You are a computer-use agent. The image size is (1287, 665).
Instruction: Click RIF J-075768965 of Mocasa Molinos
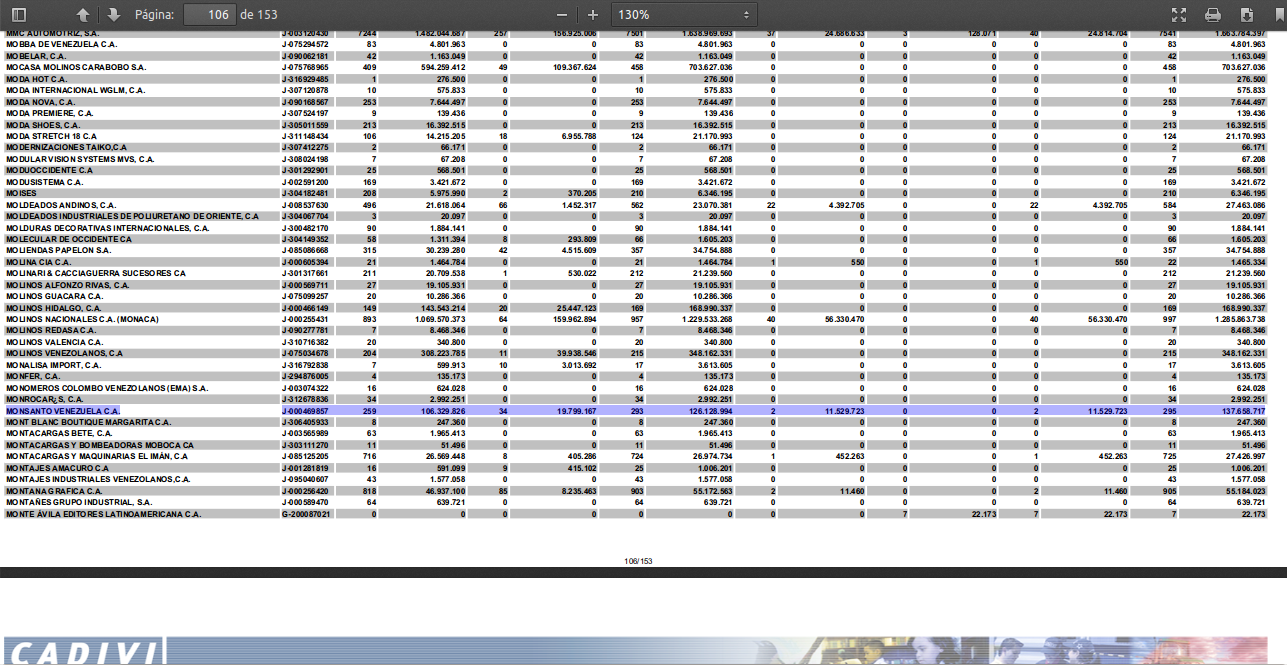[306, 67]
